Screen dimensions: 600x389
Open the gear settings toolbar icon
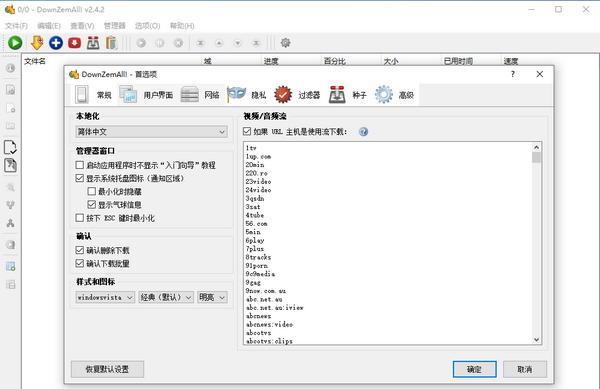pyautogui.click(x=285, y=42)
